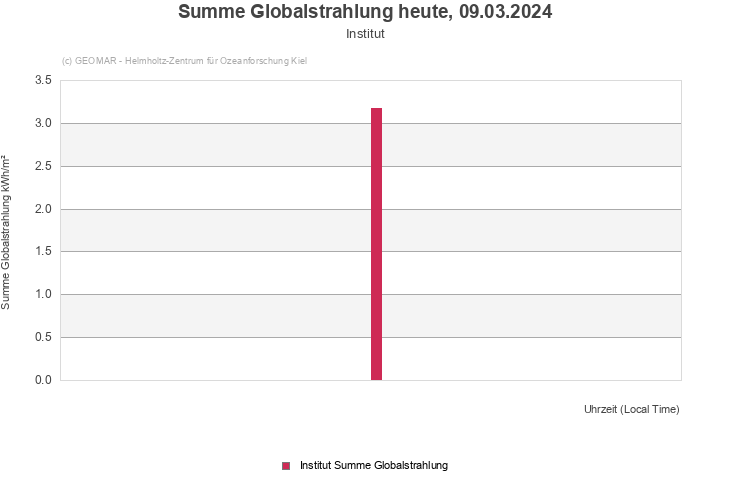This screenshot has height=500, width=731.
Task: Click the legend label Institut Summe Globalstrahlung
Action: coord(374,465)
